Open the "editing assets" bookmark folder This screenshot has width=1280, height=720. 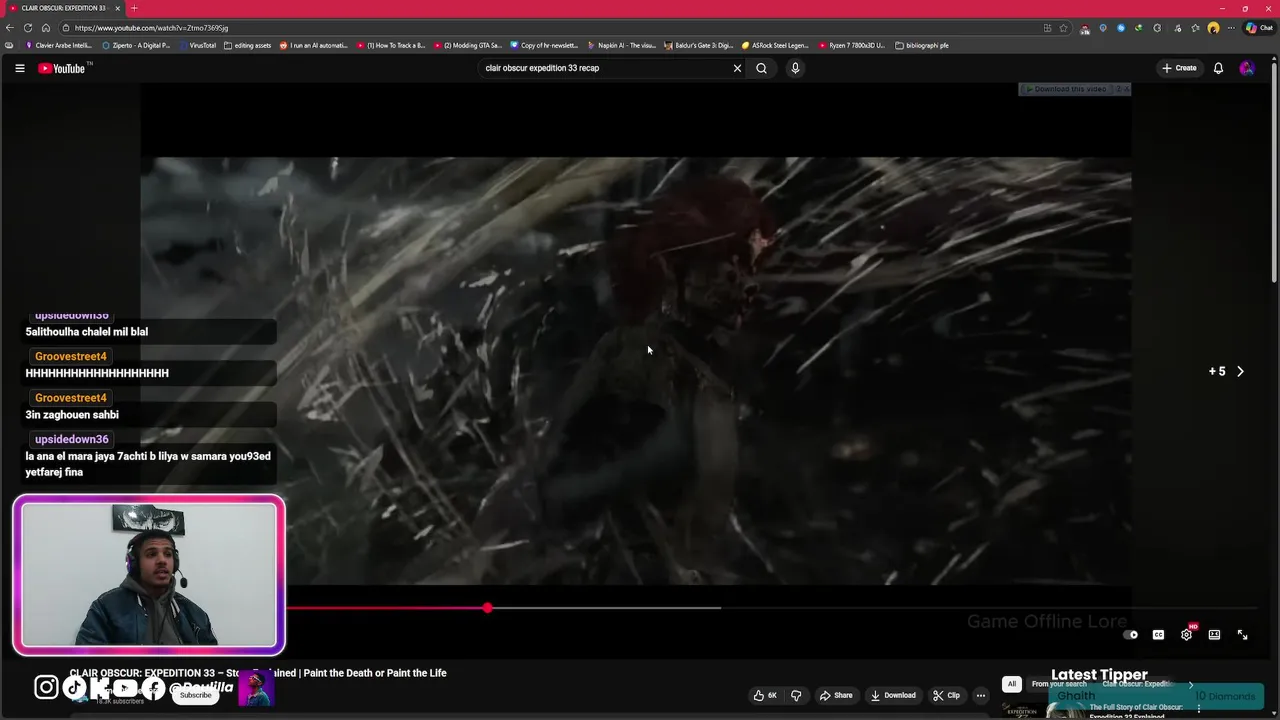tap(248, 45)
